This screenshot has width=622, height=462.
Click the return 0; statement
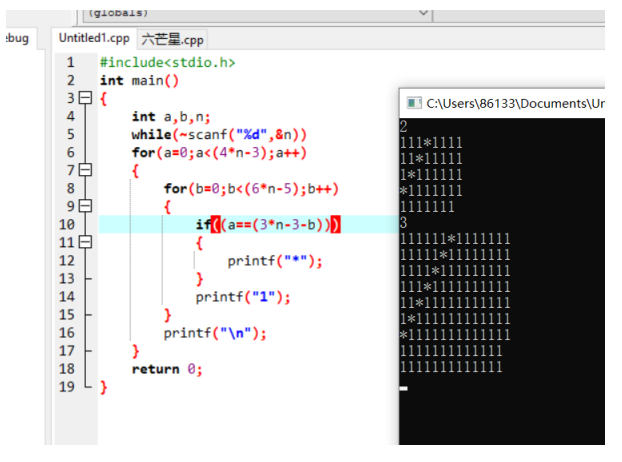coord(167,369)
